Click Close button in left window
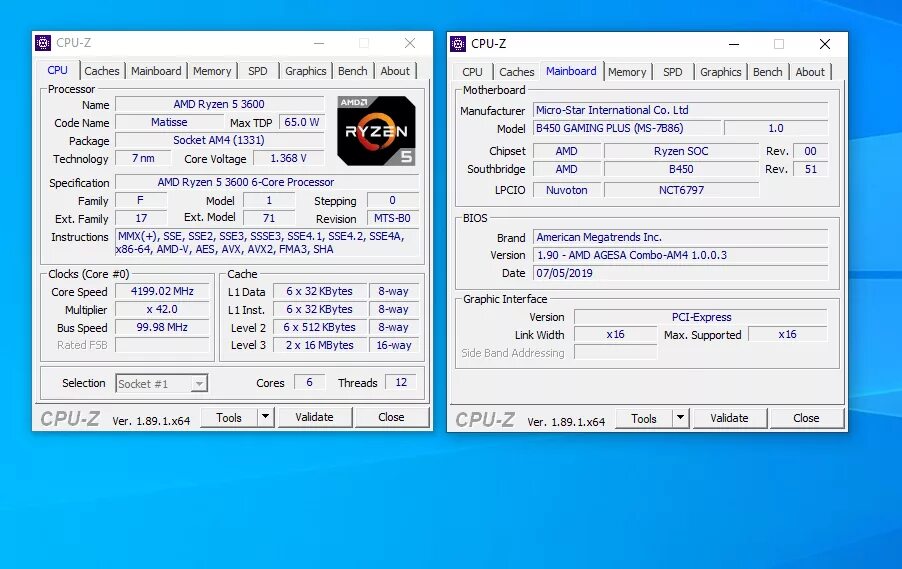Screen dimensions: 902x569 (392, 417)
